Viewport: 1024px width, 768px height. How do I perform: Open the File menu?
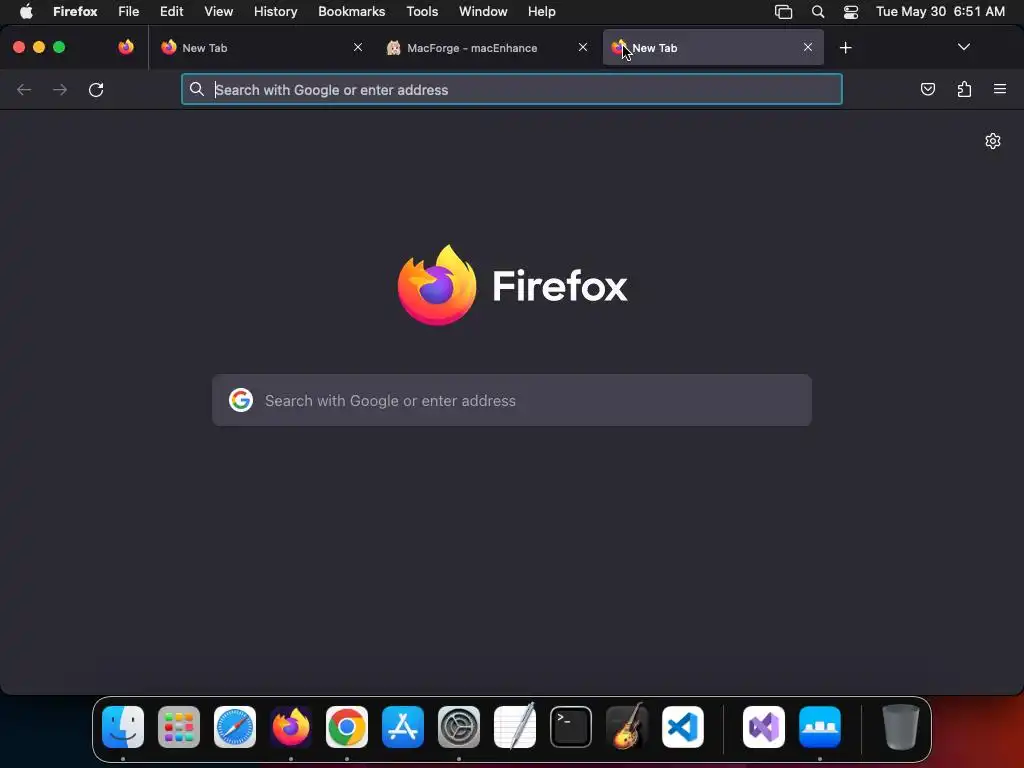click(x=129, y=11)
